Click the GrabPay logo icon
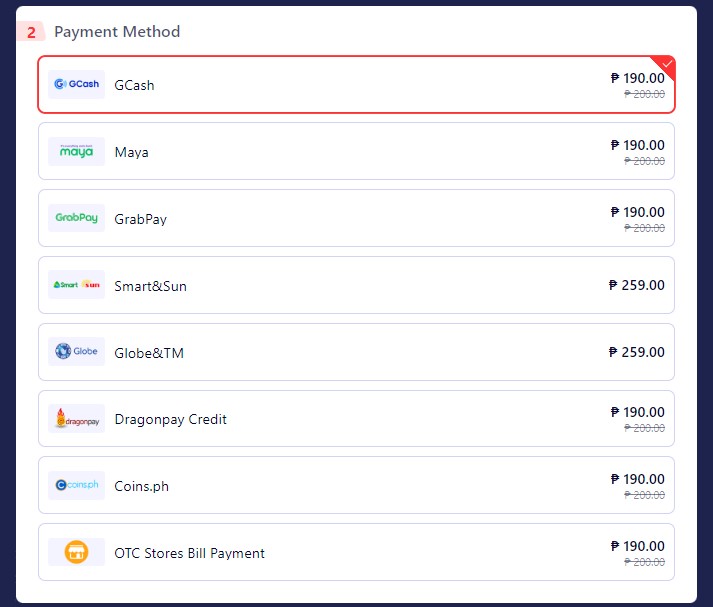This screenshot has height=607, width=713. (x=76, y=218)
